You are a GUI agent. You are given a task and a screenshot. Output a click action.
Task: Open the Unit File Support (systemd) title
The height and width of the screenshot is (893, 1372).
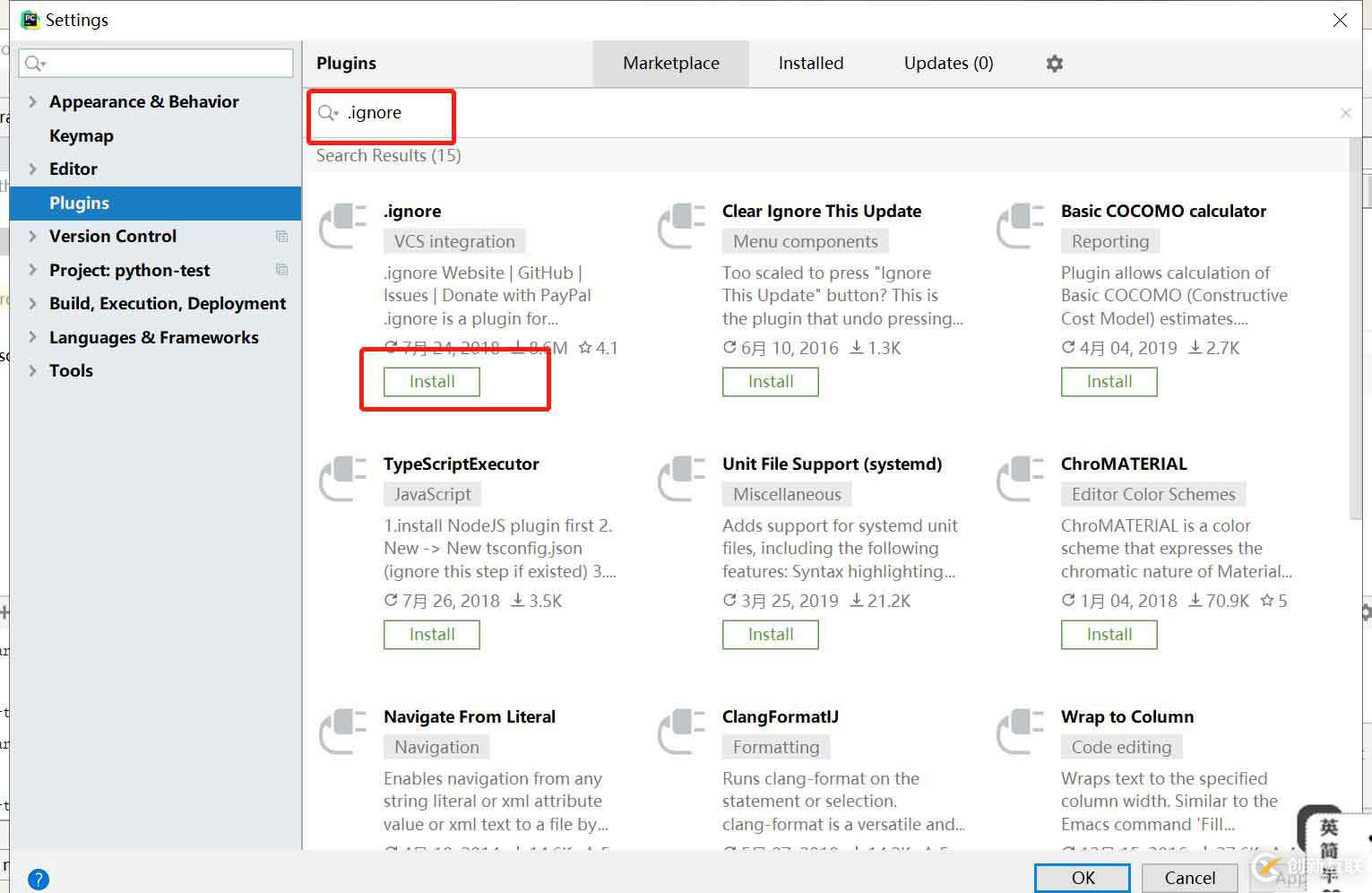point(833,464)
